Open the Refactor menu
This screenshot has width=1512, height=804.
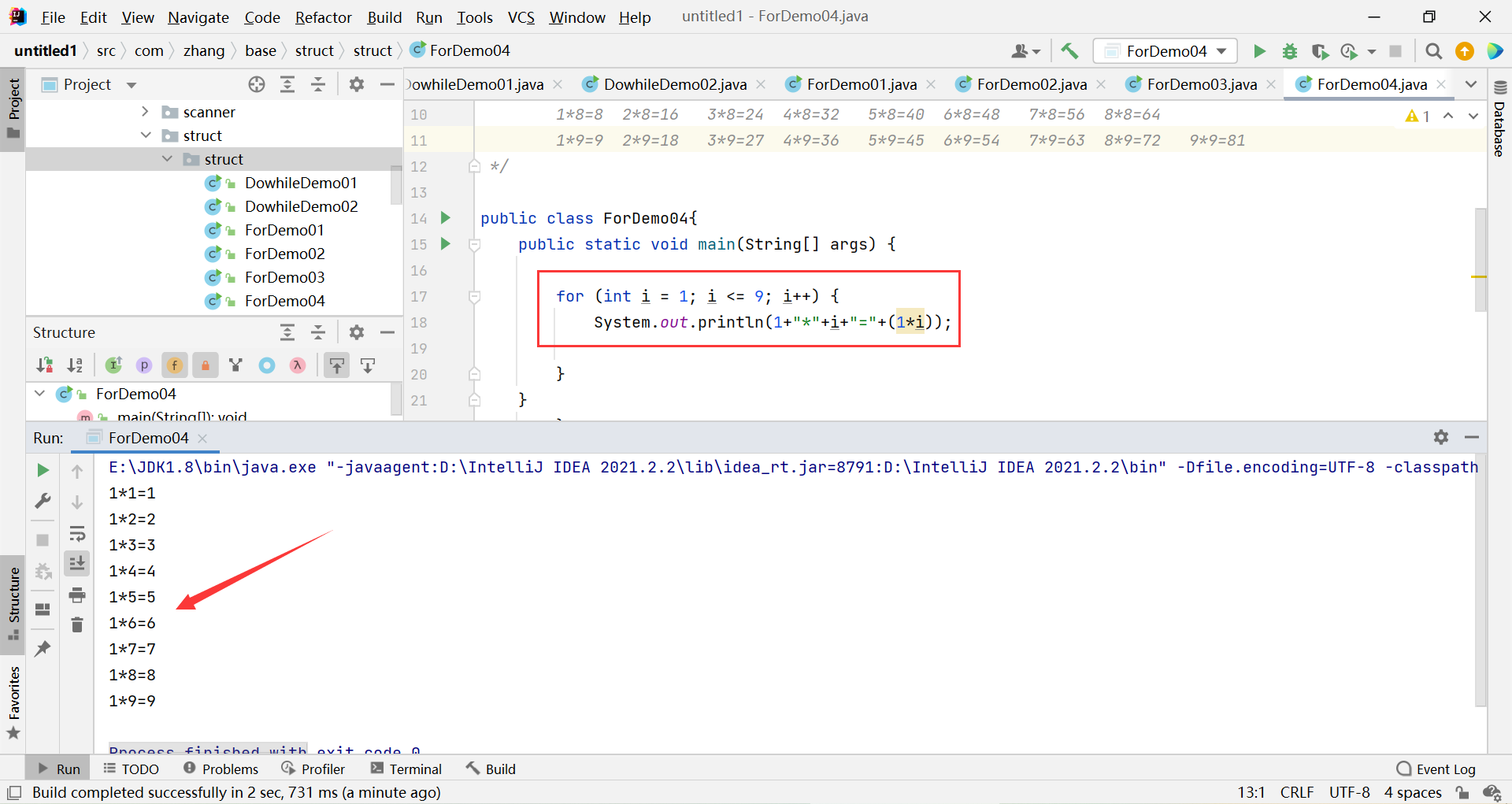pyautogui.click(x=323, y=17)
